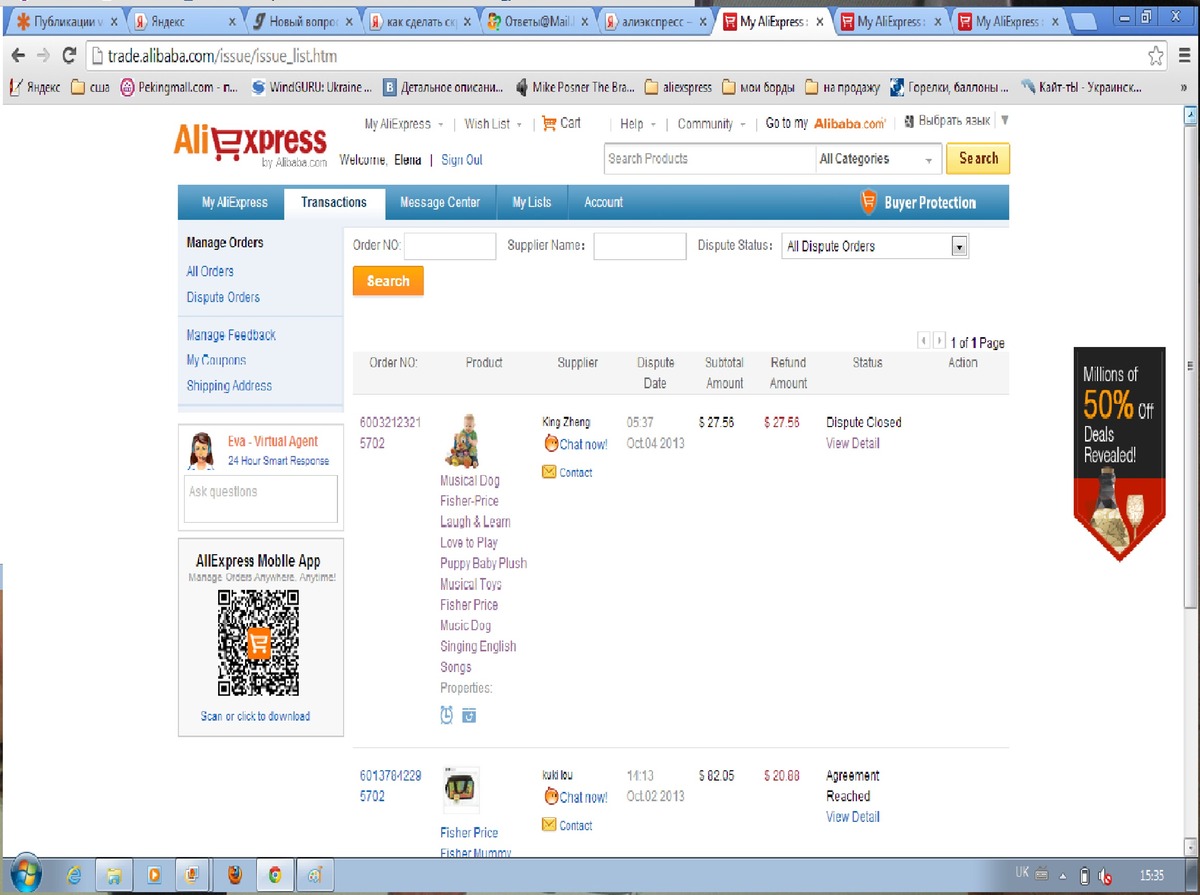Expand the My AliExpress top menu
The height and width of the screenshot is (895, 1200).
[x=404, y=124]
